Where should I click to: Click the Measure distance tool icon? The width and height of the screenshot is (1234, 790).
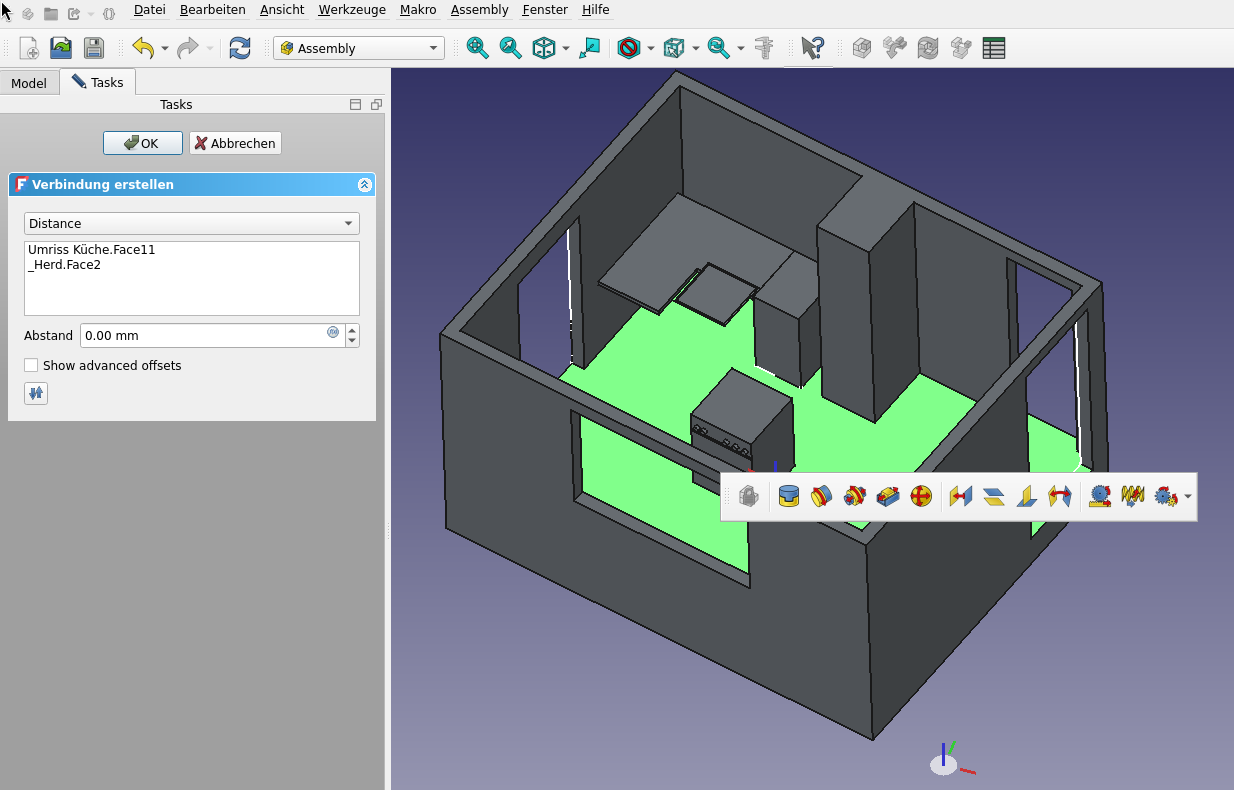point(764,48)
